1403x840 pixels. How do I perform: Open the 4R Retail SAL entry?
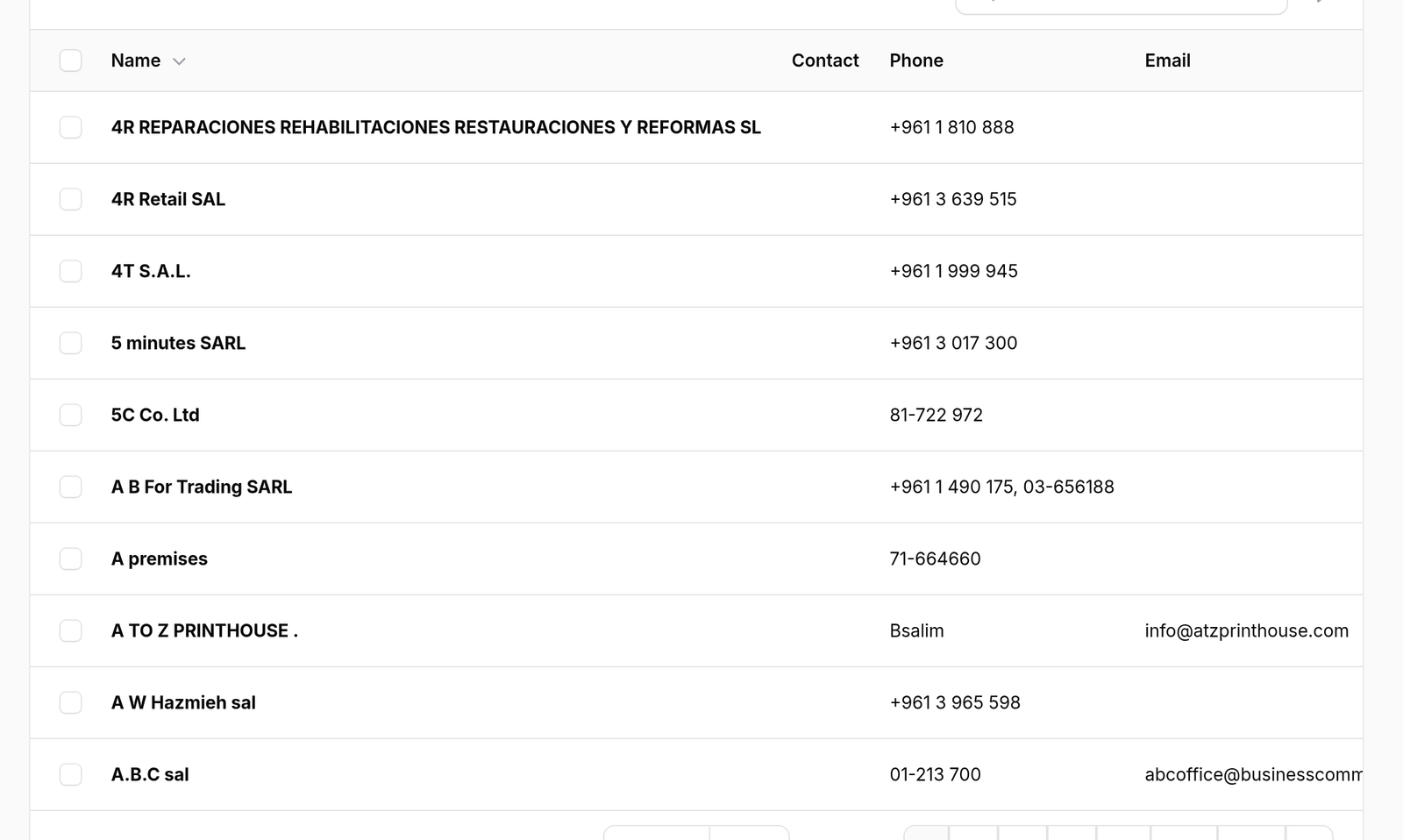tap(168, 199)
